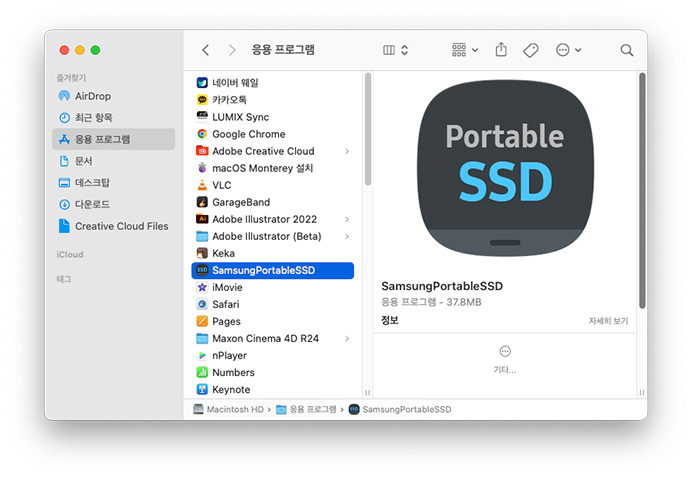The width and height of the screenshot is (690, 477).
Task: Expand Maxon Cinema 4D R24 chevron
Action: click(347, 338)
